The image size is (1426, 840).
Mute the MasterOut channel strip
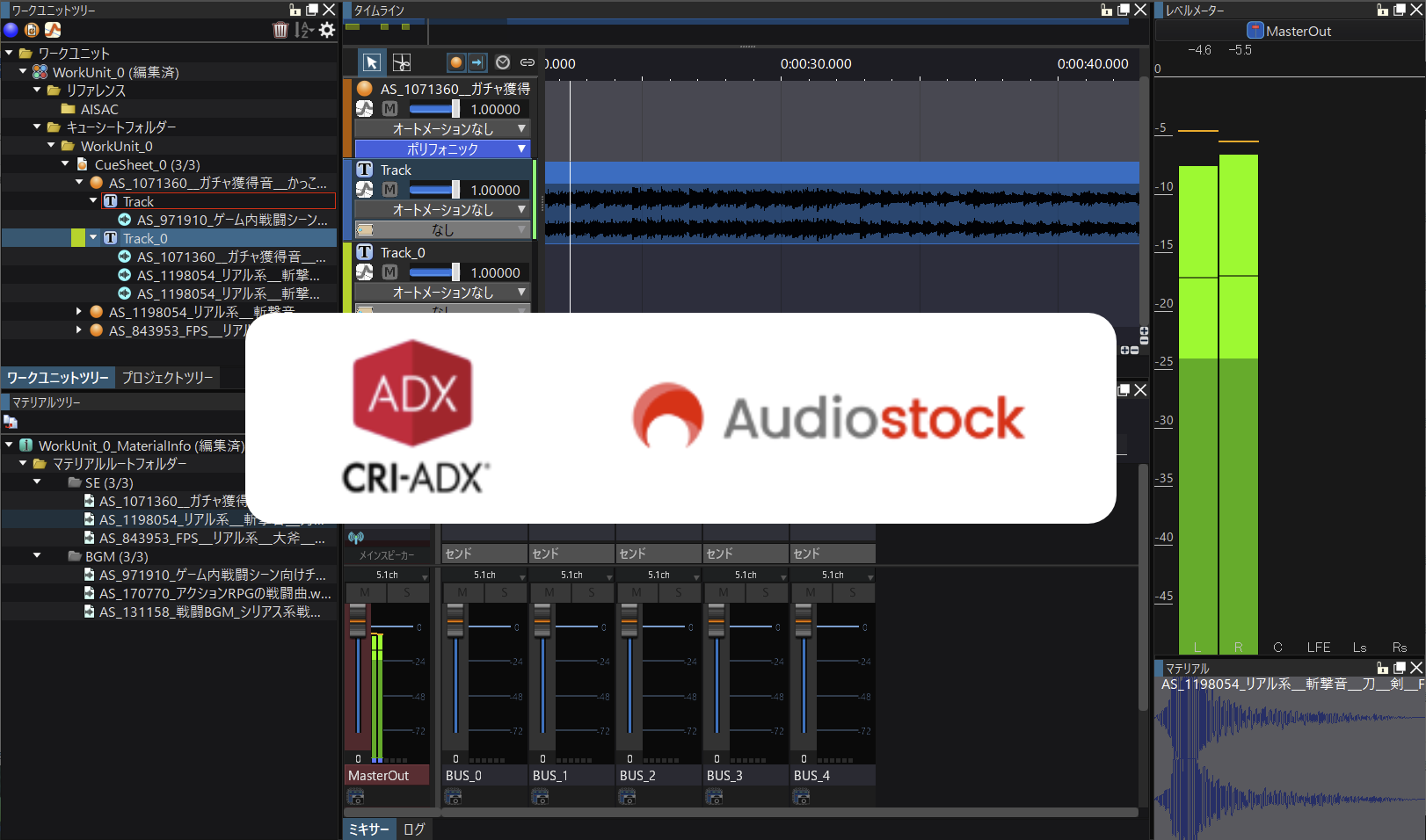pyautogui.click(x=365, y=592)
